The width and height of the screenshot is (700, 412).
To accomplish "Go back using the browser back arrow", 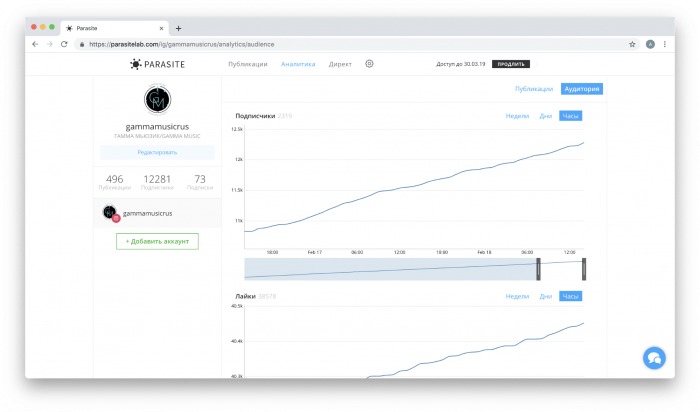I will click(36, 44).
